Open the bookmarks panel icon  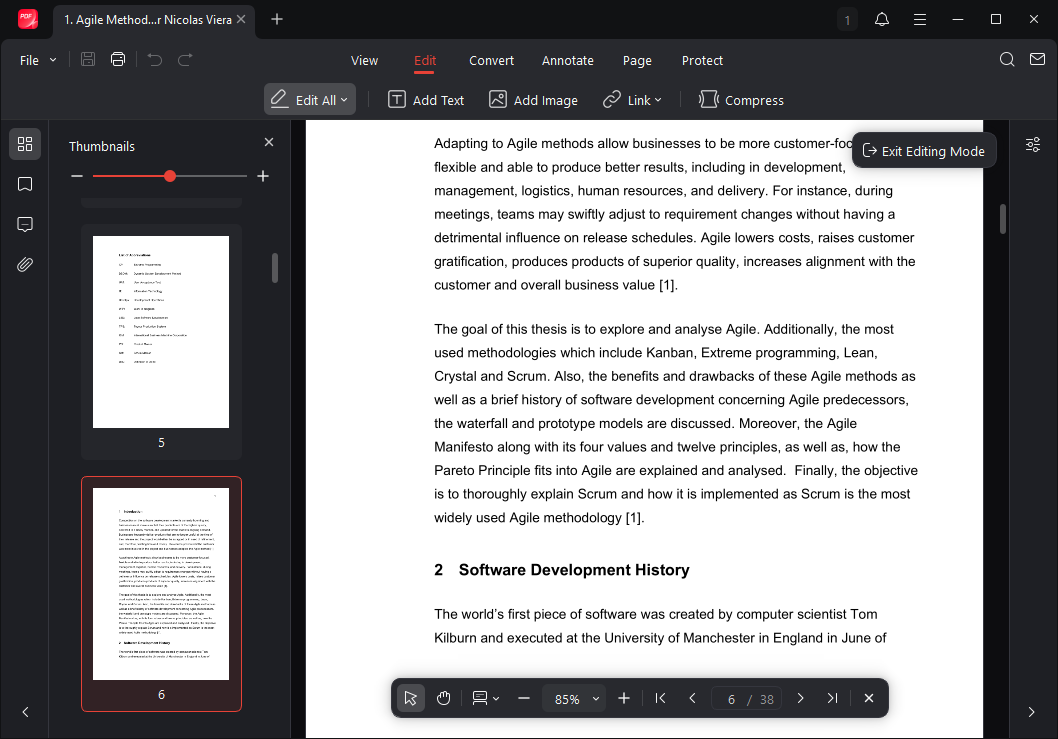point(25,184)
